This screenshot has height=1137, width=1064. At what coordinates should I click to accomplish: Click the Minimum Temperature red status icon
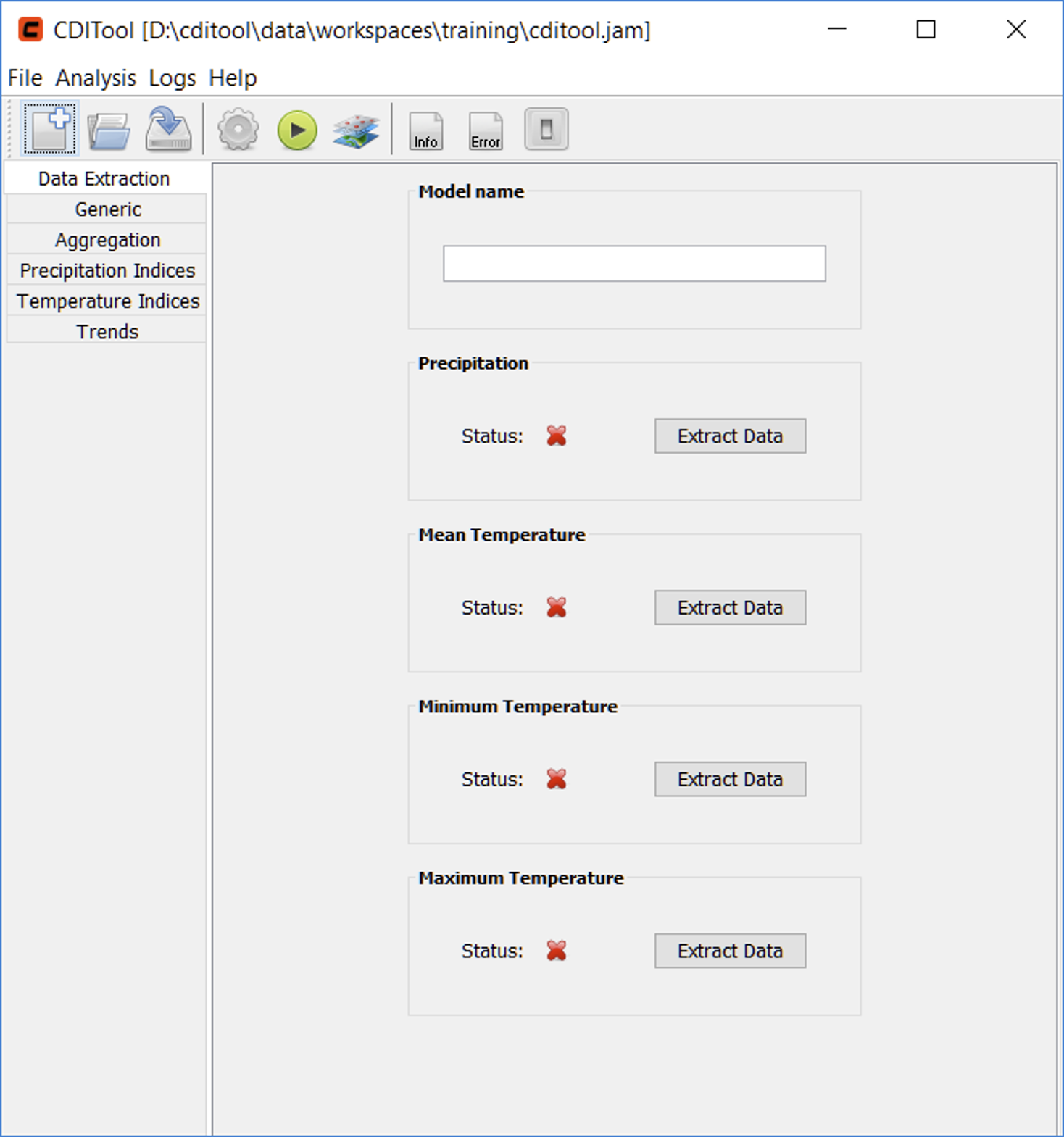(557, 779)
